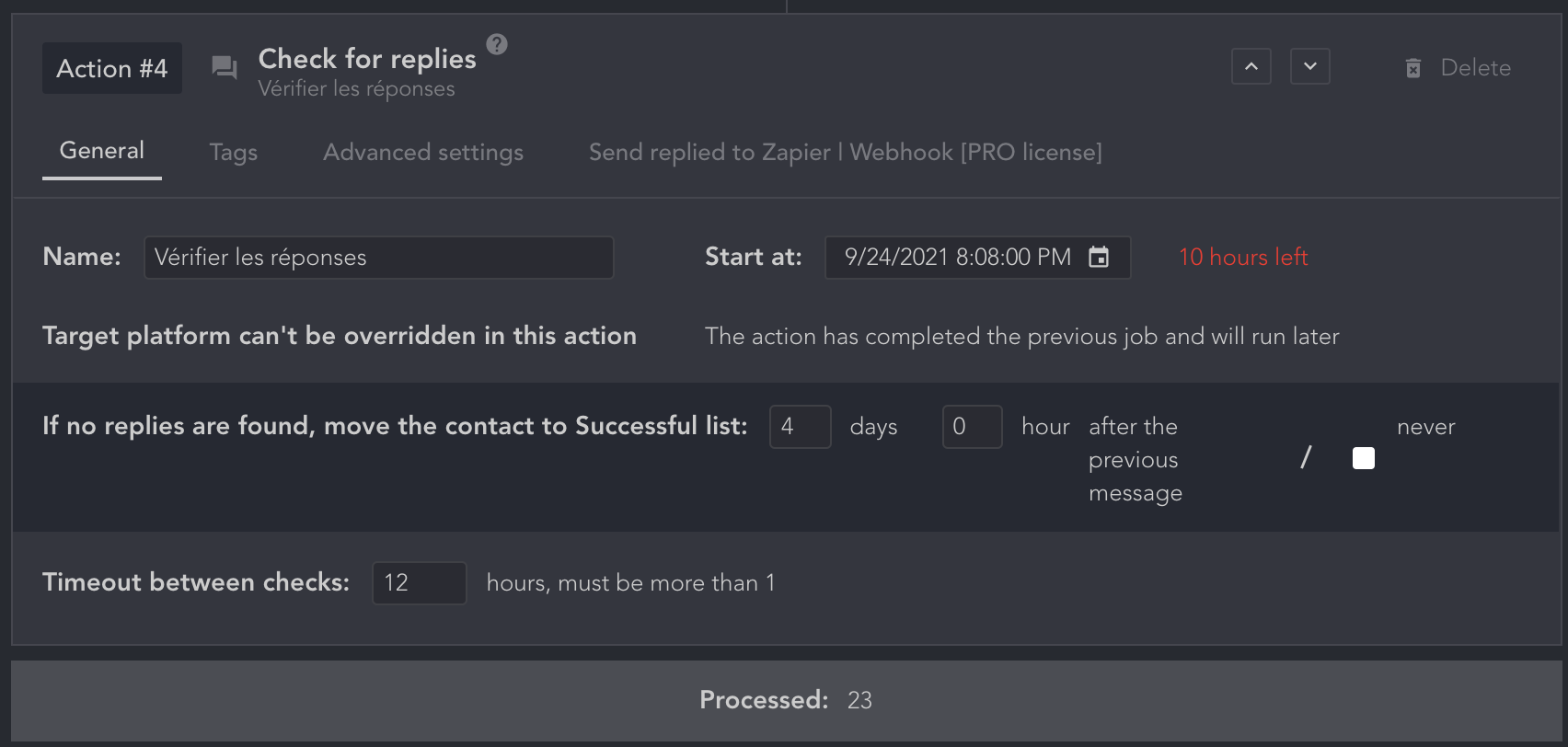Image resolution: width=1568 pixels, height=747 pixels.
Task: Select the General tab
Action: click(102, 151)
